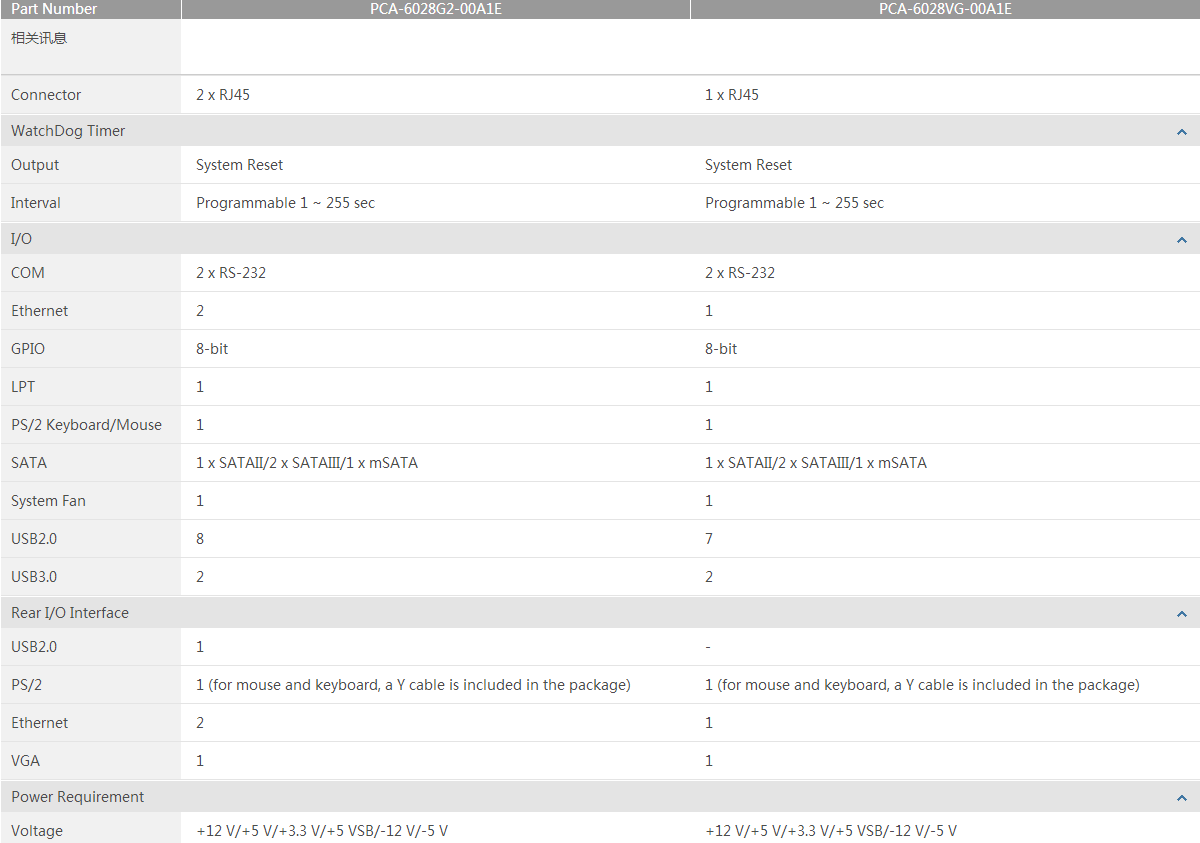Collapse the Rear I/O Interface chevron
Screen dimensions: 1200x843
coord(1181,614)
